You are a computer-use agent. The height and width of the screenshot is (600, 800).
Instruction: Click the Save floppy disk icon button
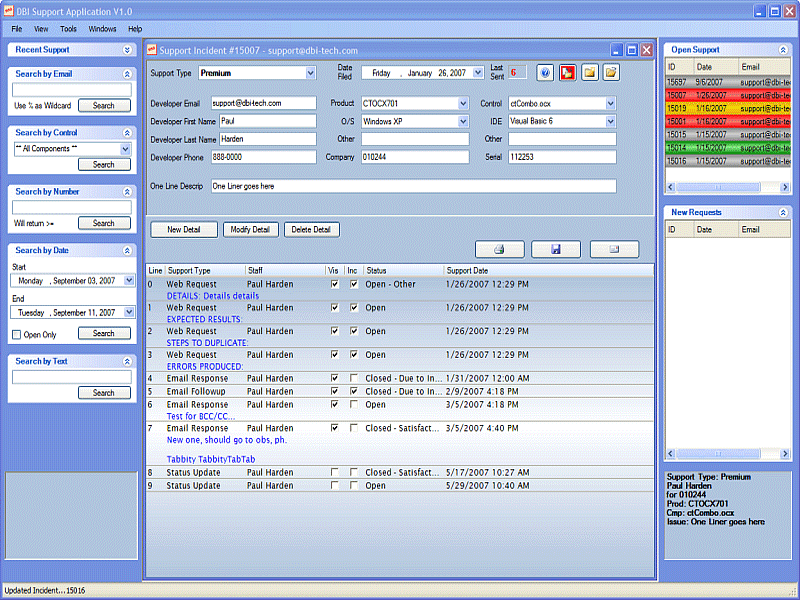pos(556,248)
